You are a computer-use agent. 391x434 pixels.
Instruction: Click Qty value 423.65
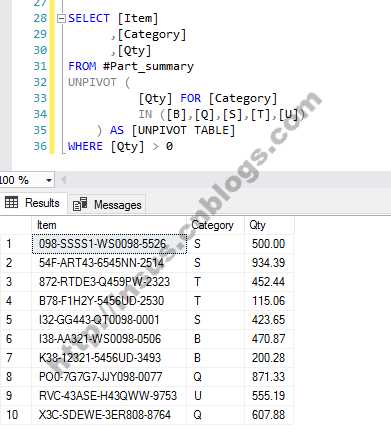coord(269,320)
